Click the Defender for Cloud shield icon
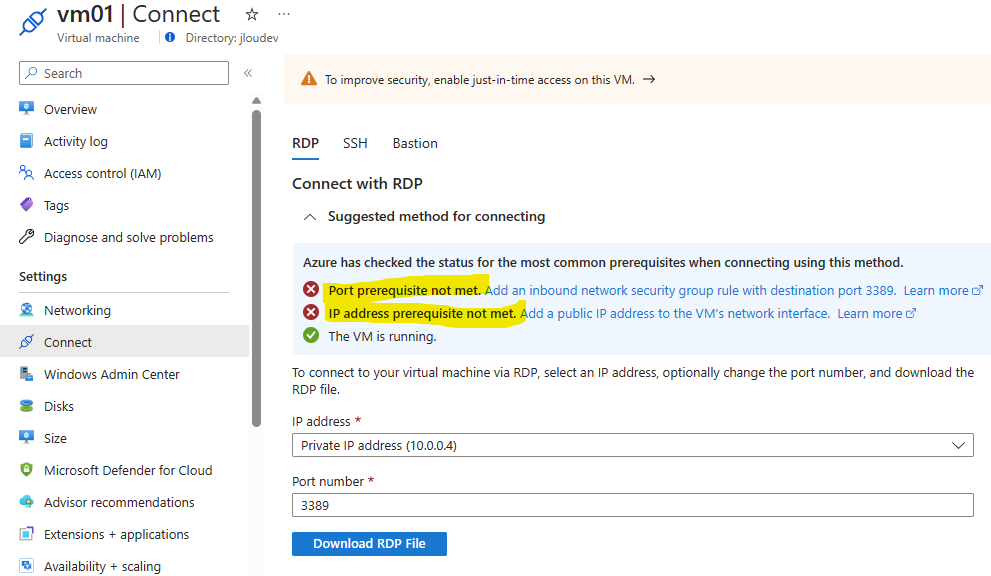 point(27,470)
